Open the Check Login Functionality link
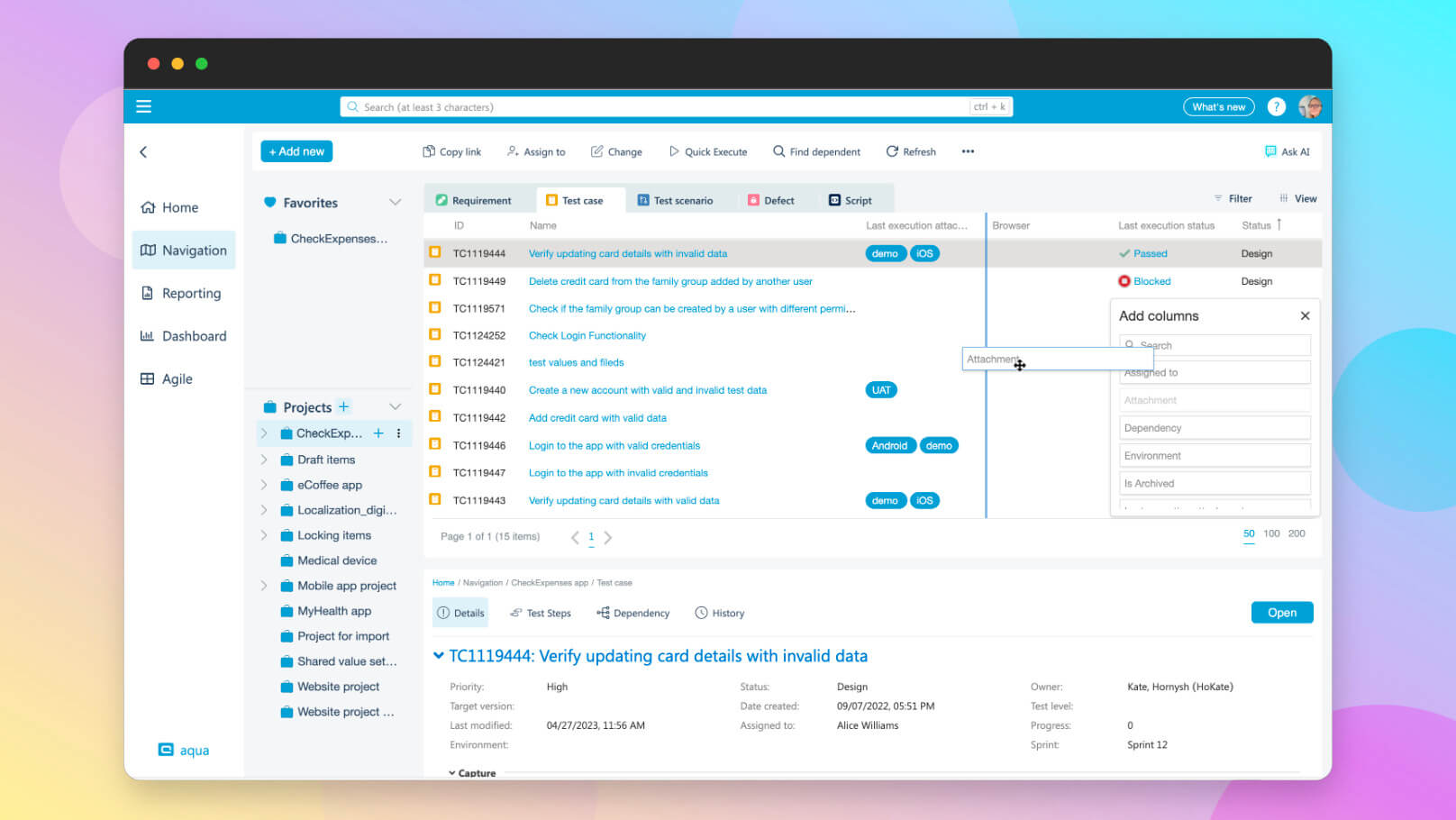This screenshot has height=820, width=1456. click(587, 335)
